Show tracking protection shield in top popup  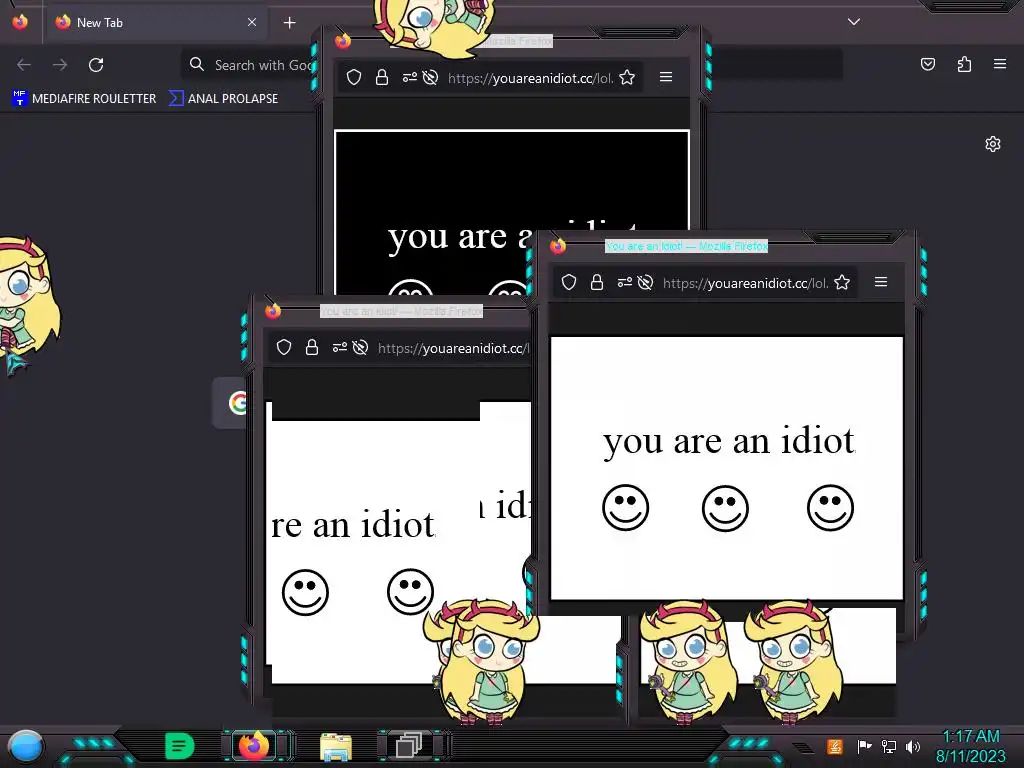point(354,78)
